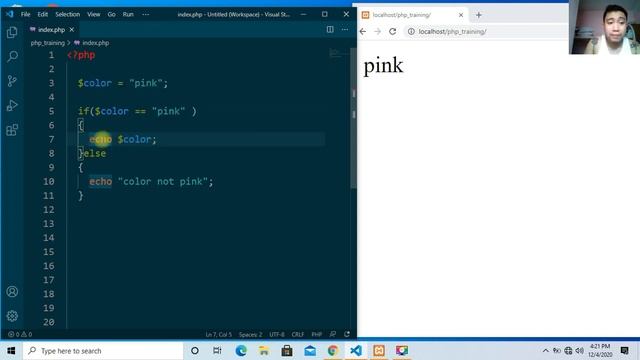Go back in the browser

pyautogui.click(x=363, y=31)
